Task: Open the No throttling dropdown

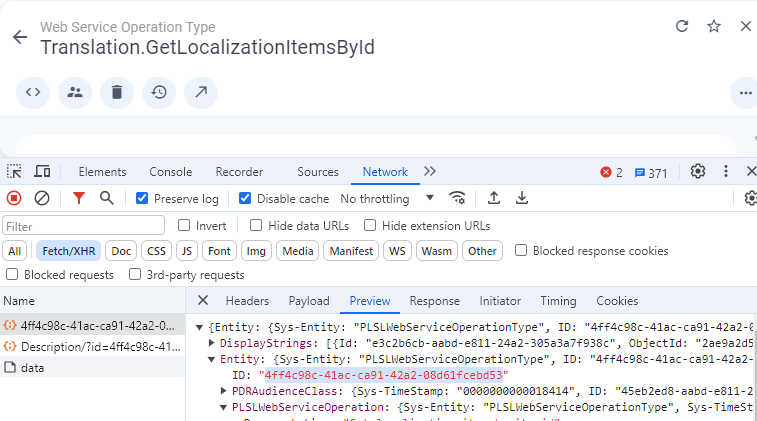Action: click(387, 198)
